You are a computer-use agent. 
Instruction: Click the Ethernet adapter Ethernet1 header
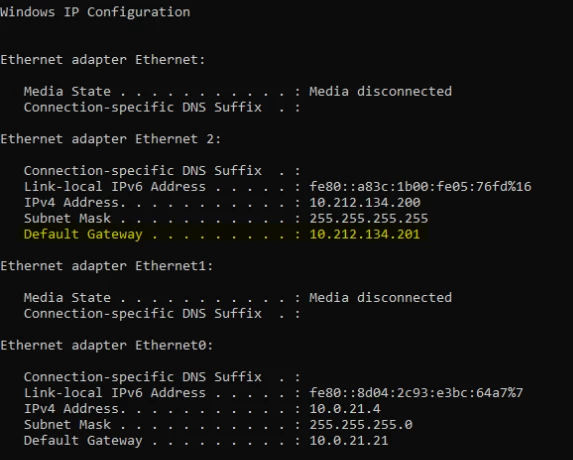(106, 266)
